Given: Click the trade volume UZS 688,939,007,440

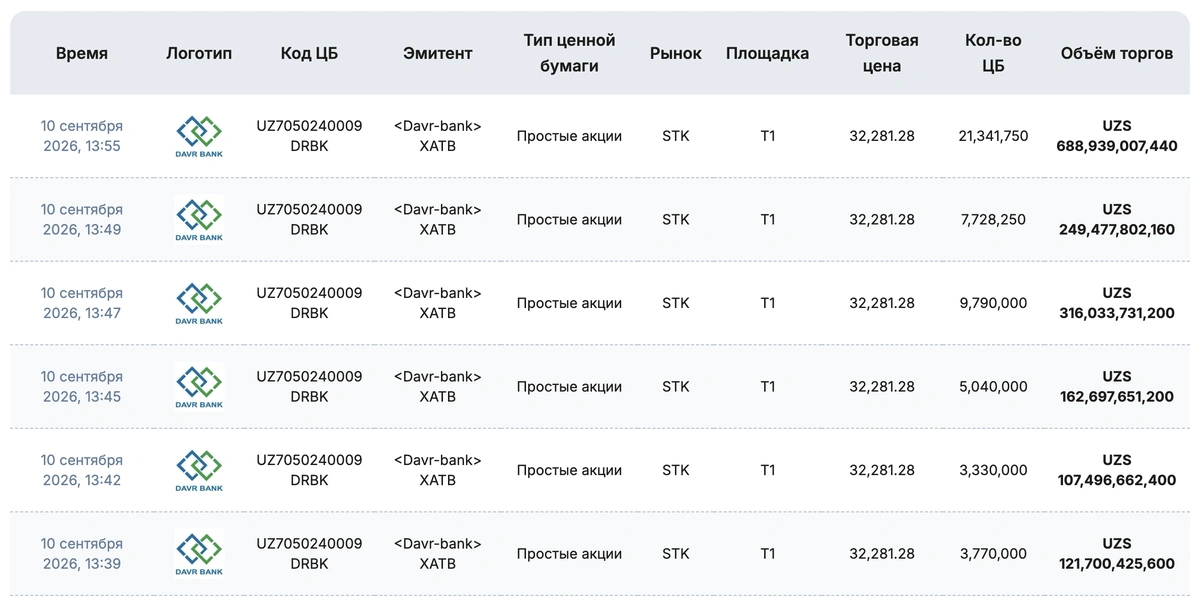Looking at the screenshot, I should [1117, 136].
